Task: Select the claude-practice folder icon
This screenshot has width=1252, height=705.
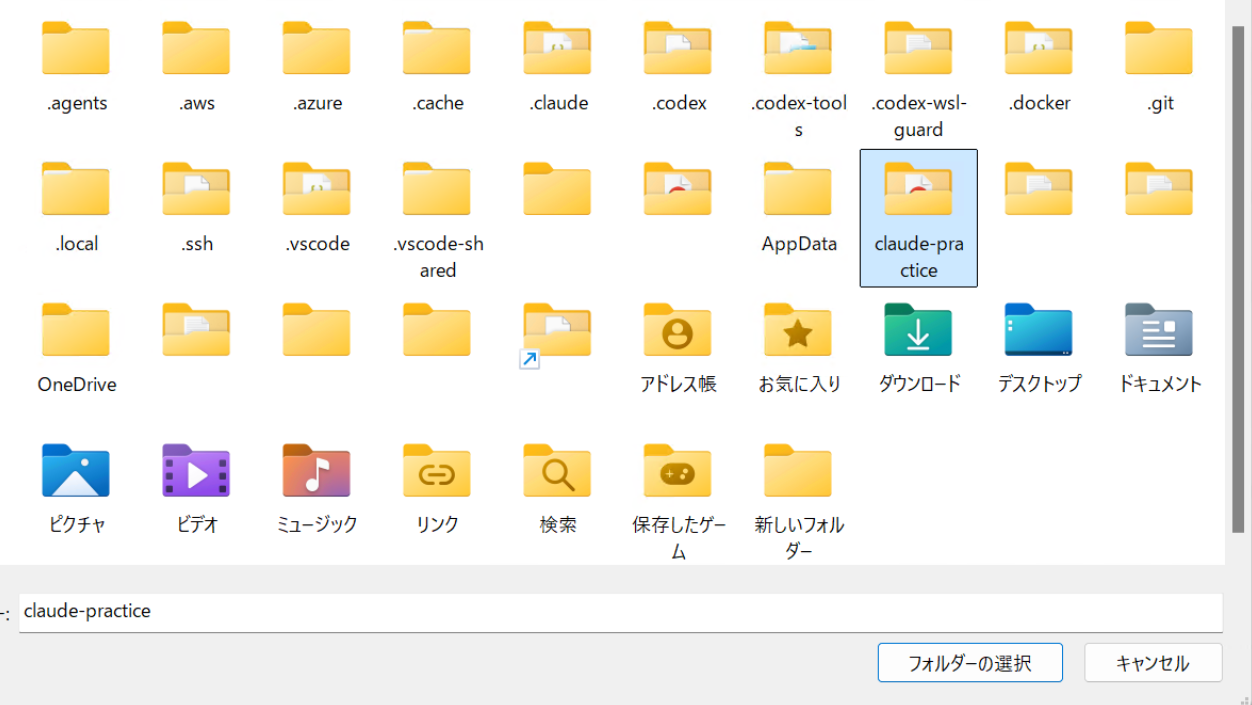Action: click(919, 189)
